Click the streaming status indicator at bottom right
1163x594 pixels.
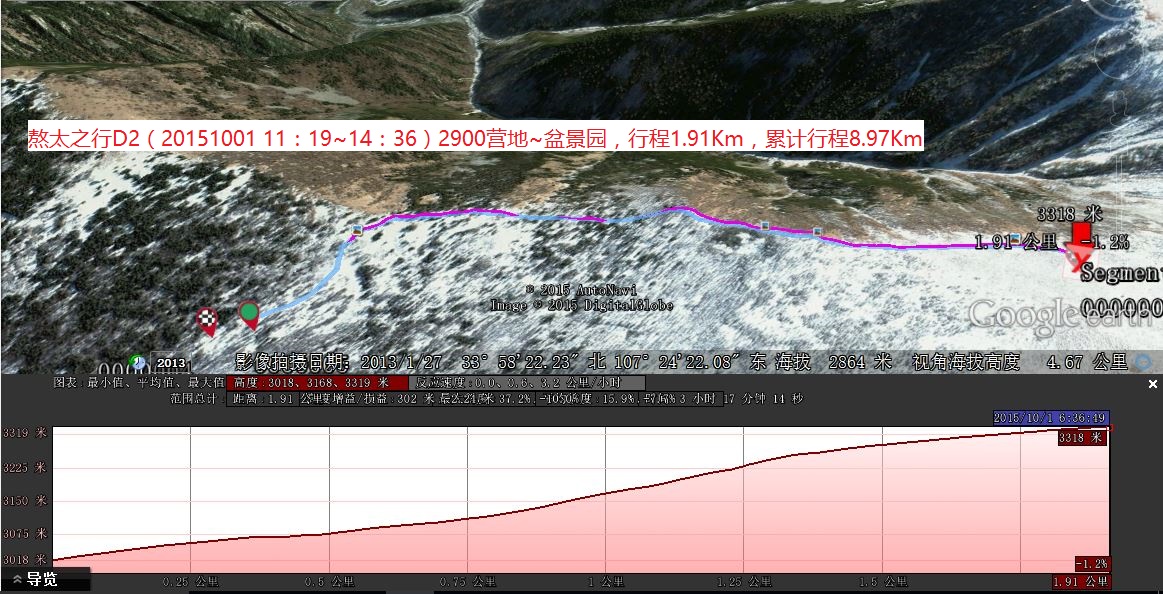click(x=1142, y=362)
